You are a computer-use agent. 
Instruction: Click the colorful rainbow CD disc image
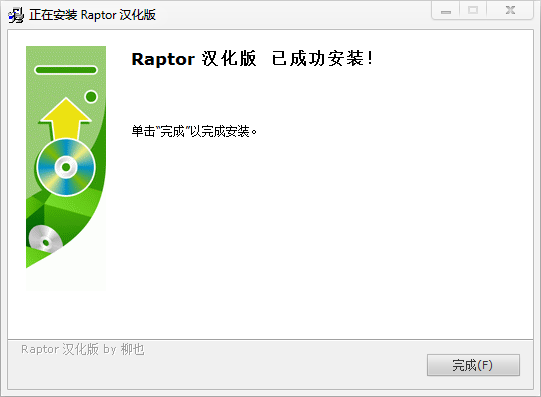pos(66,167)
